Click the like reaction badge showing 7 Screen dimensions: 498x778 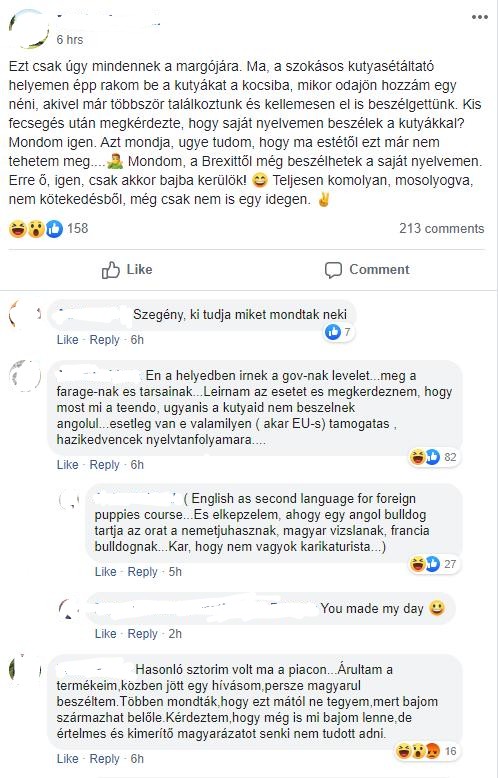point(339,332)
